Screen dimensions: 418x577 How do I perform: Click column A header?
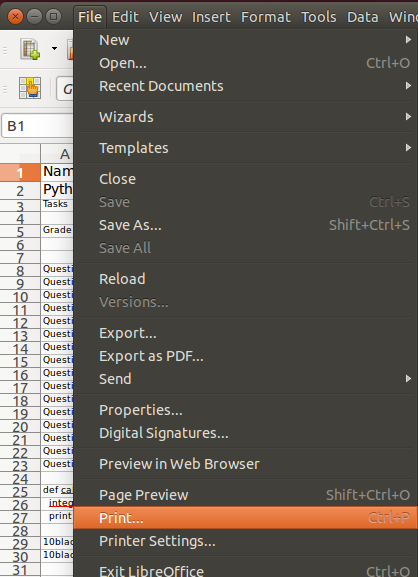[x=57, y=154]
